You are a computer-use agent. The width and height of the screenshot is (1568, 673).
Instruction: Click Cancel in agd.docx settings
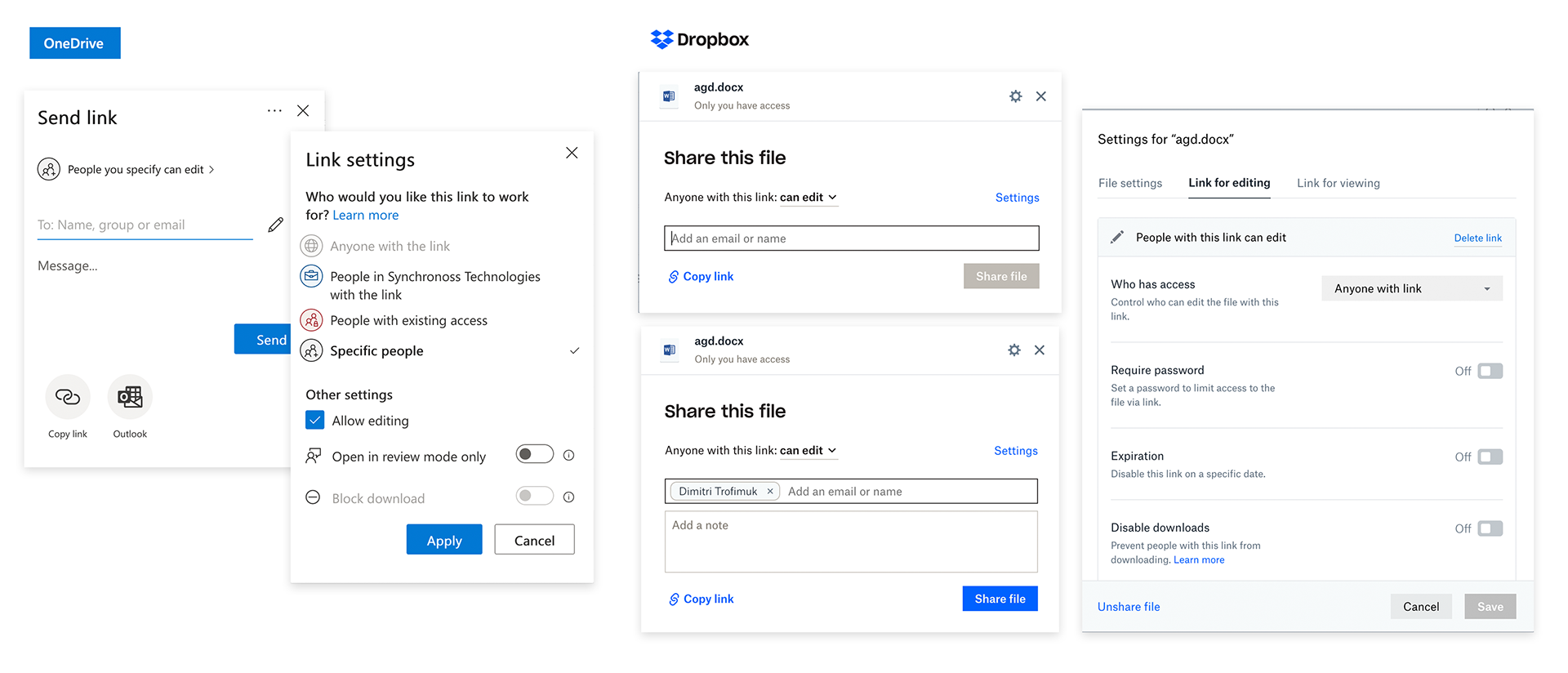1421,606
